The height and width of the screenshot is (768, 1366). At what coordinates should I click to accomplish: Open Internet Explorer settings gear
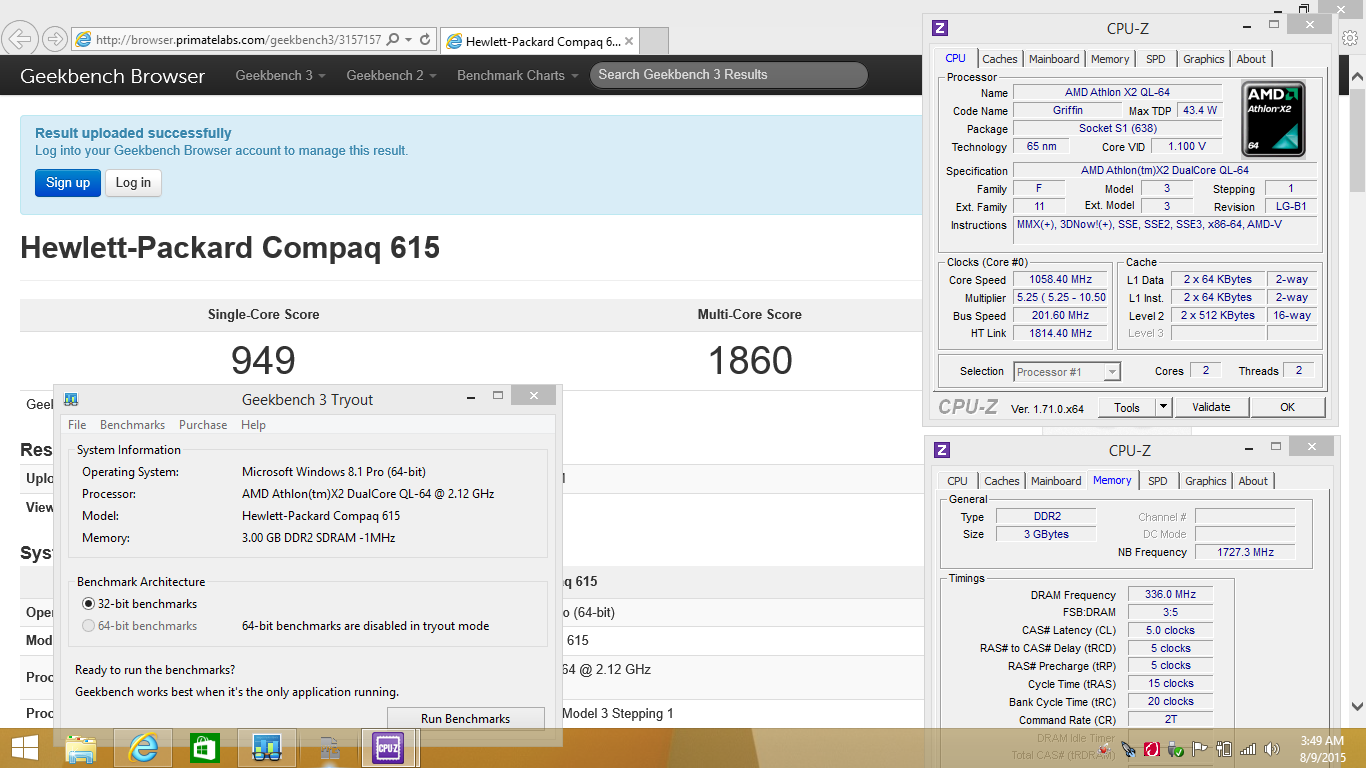point(1349,38)
